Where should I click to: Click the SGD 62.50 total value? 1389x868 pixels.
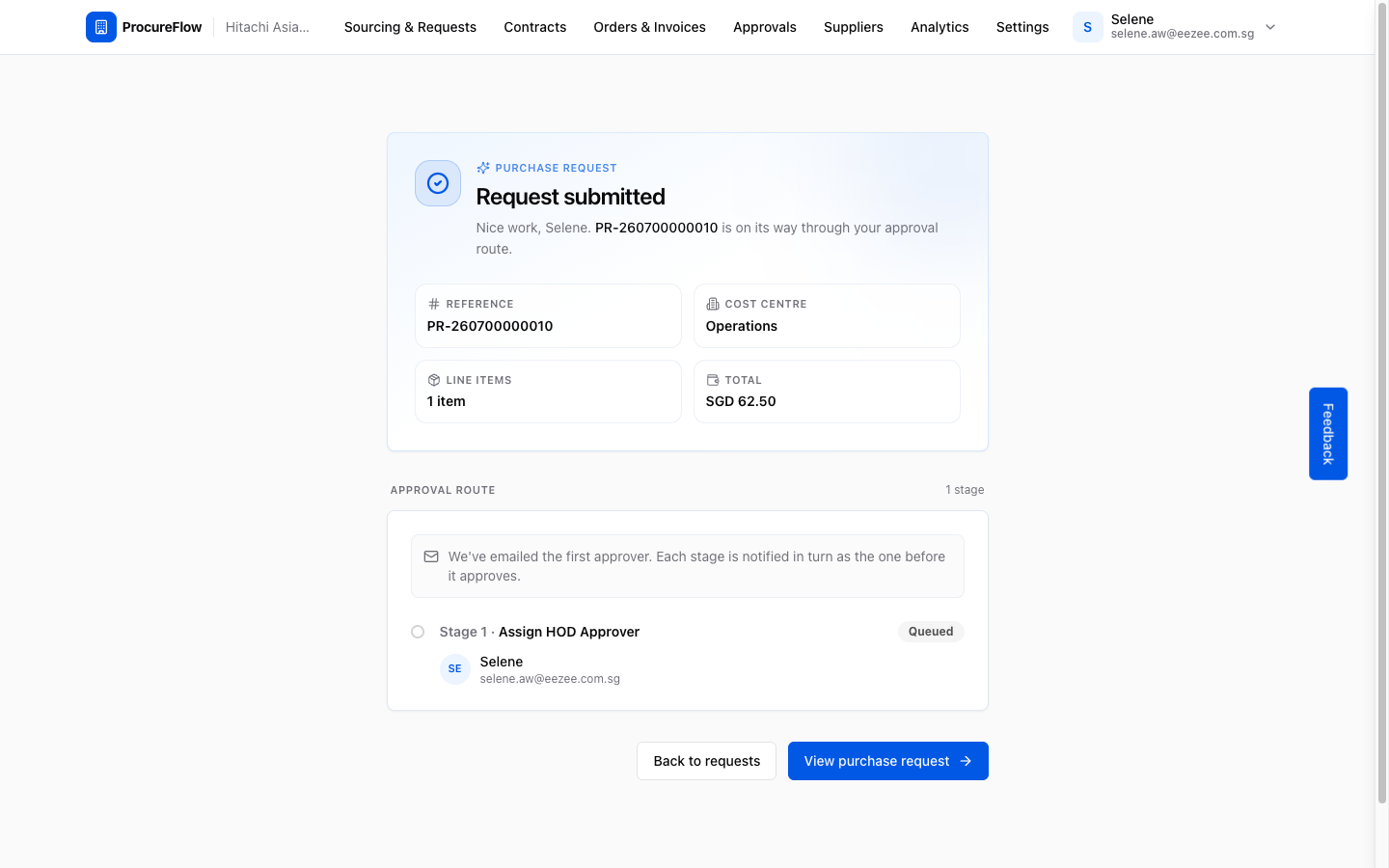pyautogui.click(x=741, y=401)
